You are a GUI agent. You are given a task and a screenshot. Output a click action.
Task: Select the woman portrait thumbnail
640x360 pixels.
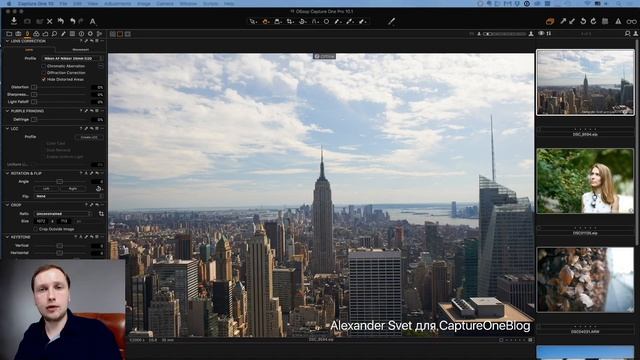pyautogui.click(x=585, y=181)
